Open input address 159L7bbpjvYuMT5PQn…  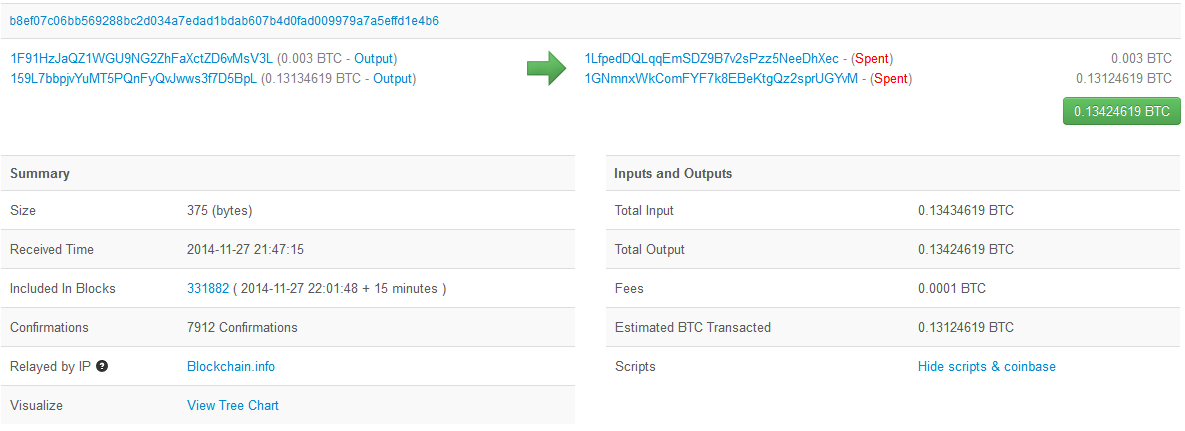click(133, 78)
